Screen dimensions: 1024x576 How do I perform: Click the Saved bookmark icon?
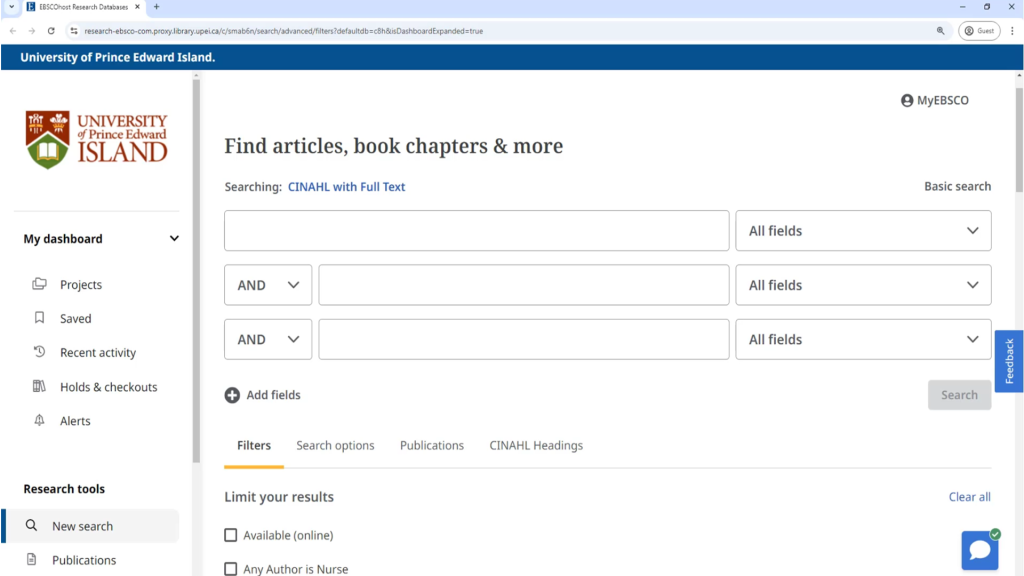40,319
